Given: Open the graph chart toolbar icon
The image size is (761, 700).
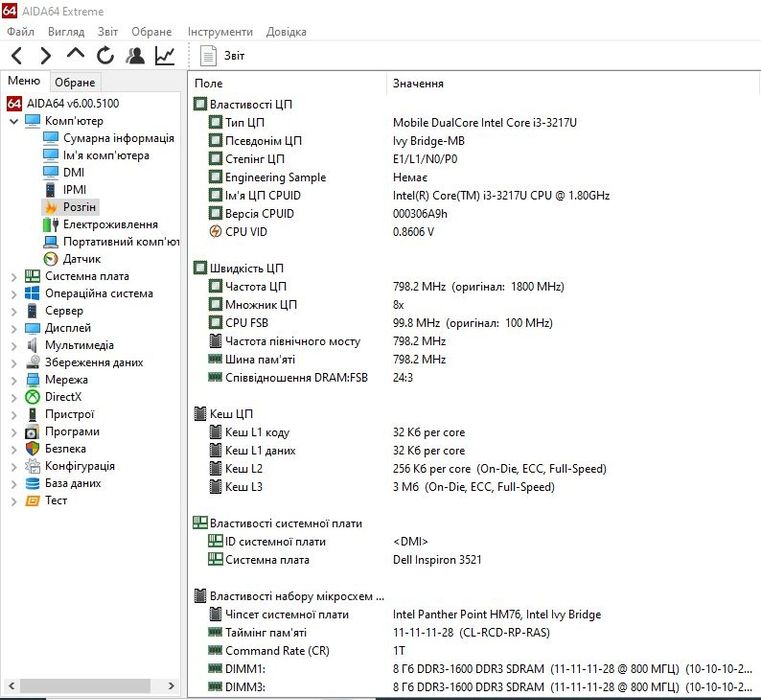Looking at the screenshot, I should [165, 56].
